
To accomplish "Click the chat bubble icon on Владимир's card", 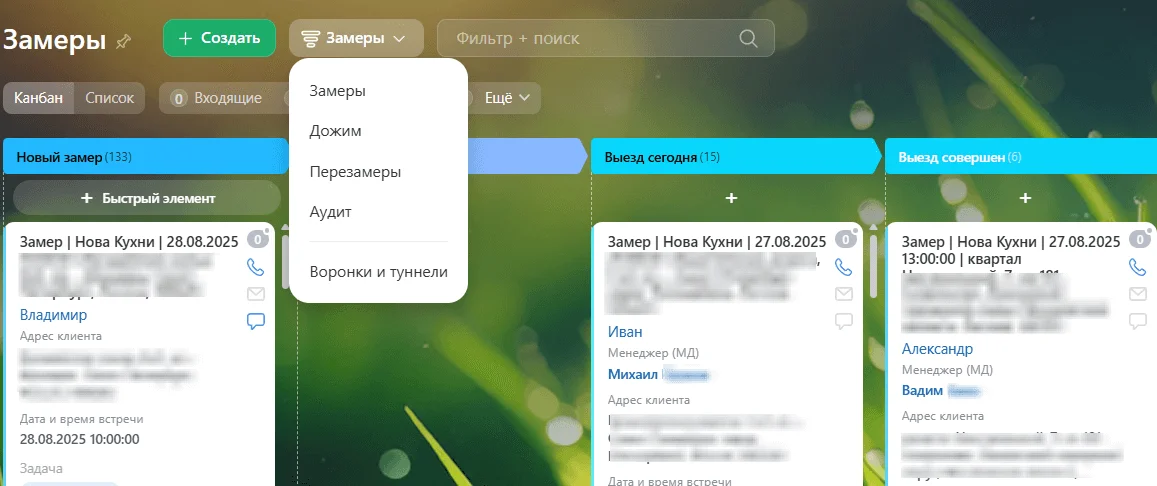I will [x=255, y=321].
